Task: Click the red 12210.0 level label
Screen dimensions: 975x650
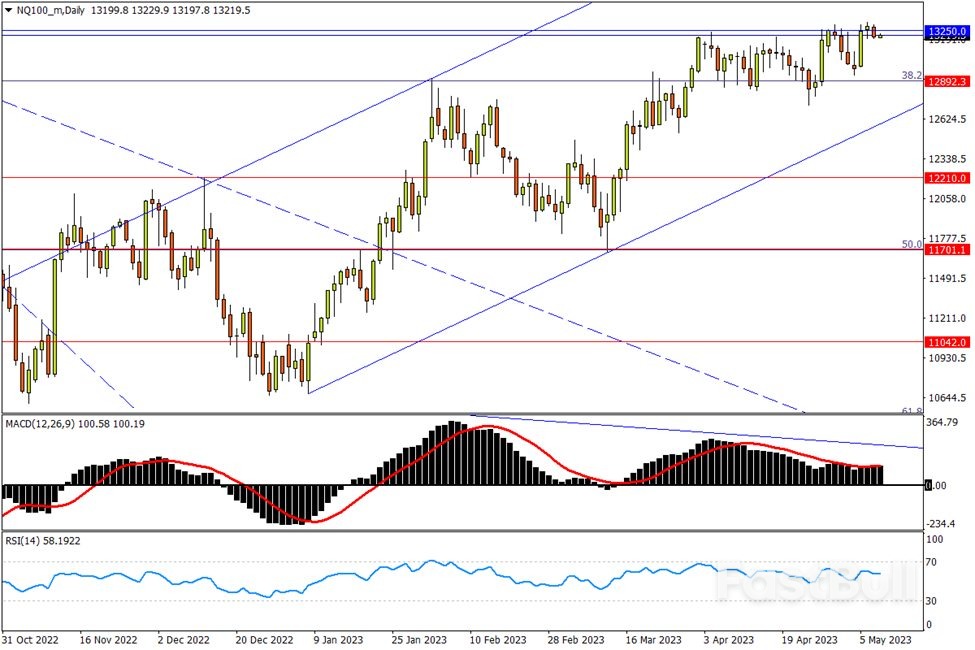Action: click(946, 178)
